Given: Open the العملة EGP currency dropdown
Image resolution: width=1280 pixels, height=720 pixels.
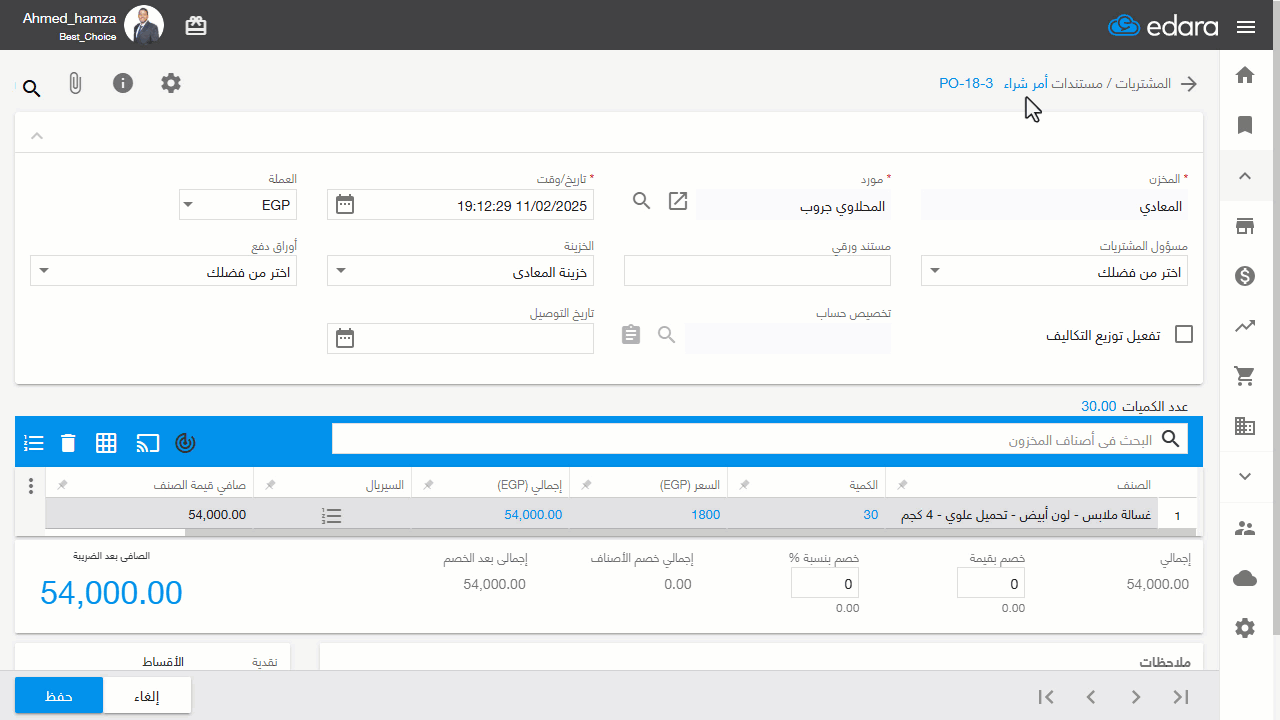Looking at the screenshot, I should click(x=237, y=205).
